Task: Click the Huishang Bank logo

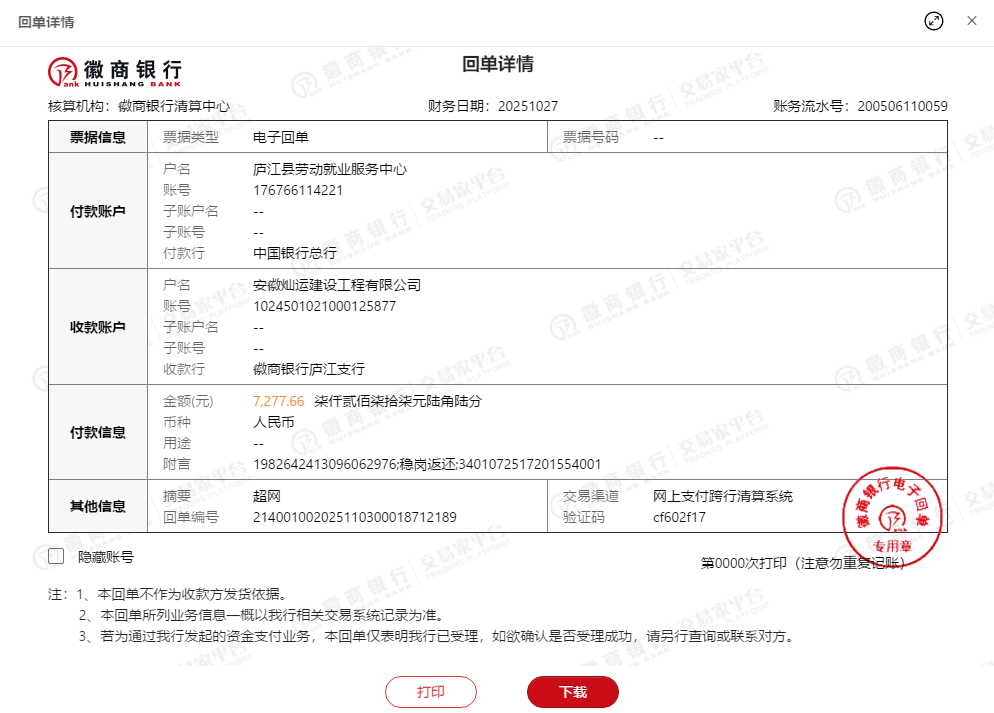Action: 115,71
